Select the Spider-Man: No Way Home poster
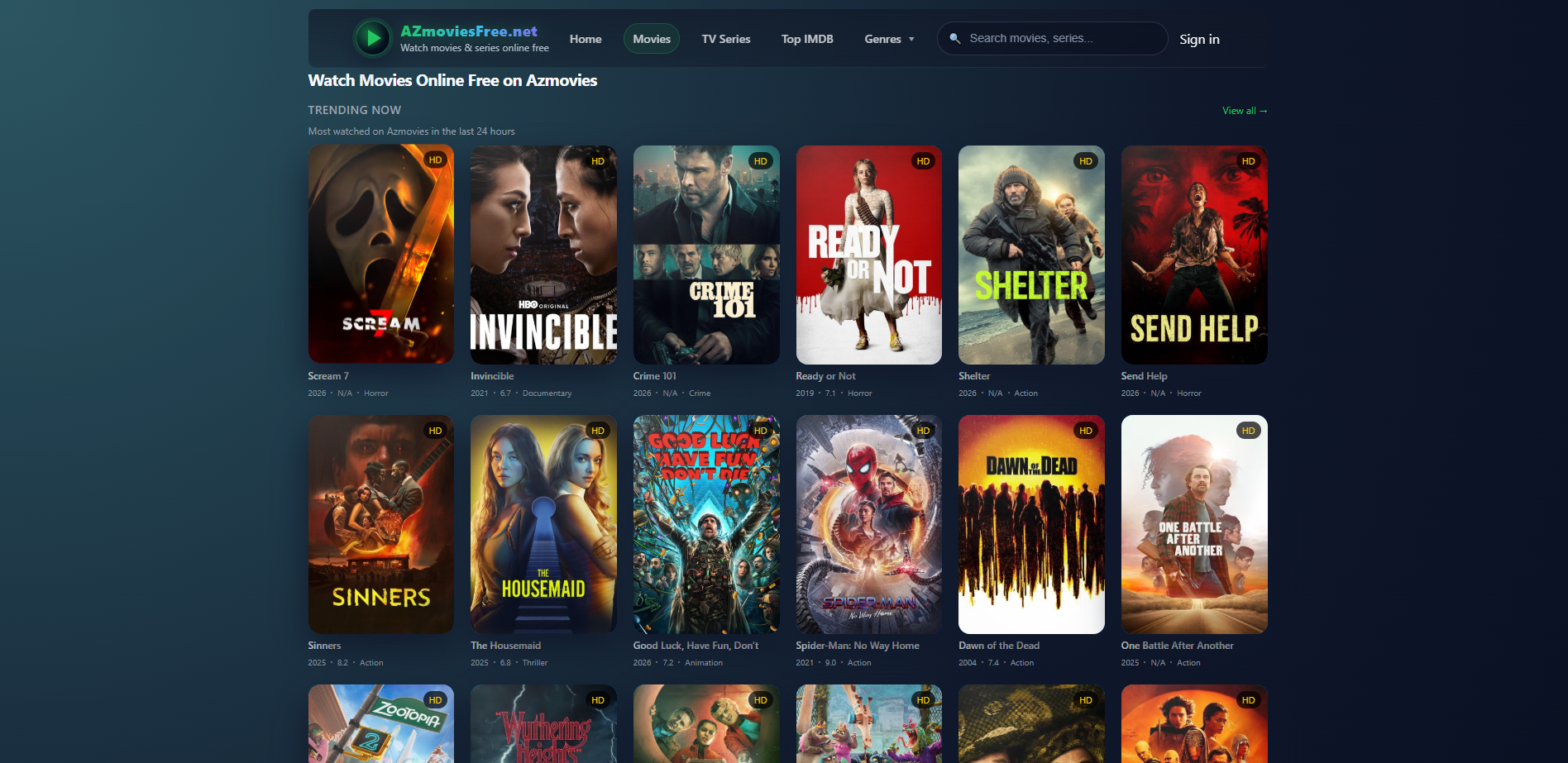 pos(868,524)
